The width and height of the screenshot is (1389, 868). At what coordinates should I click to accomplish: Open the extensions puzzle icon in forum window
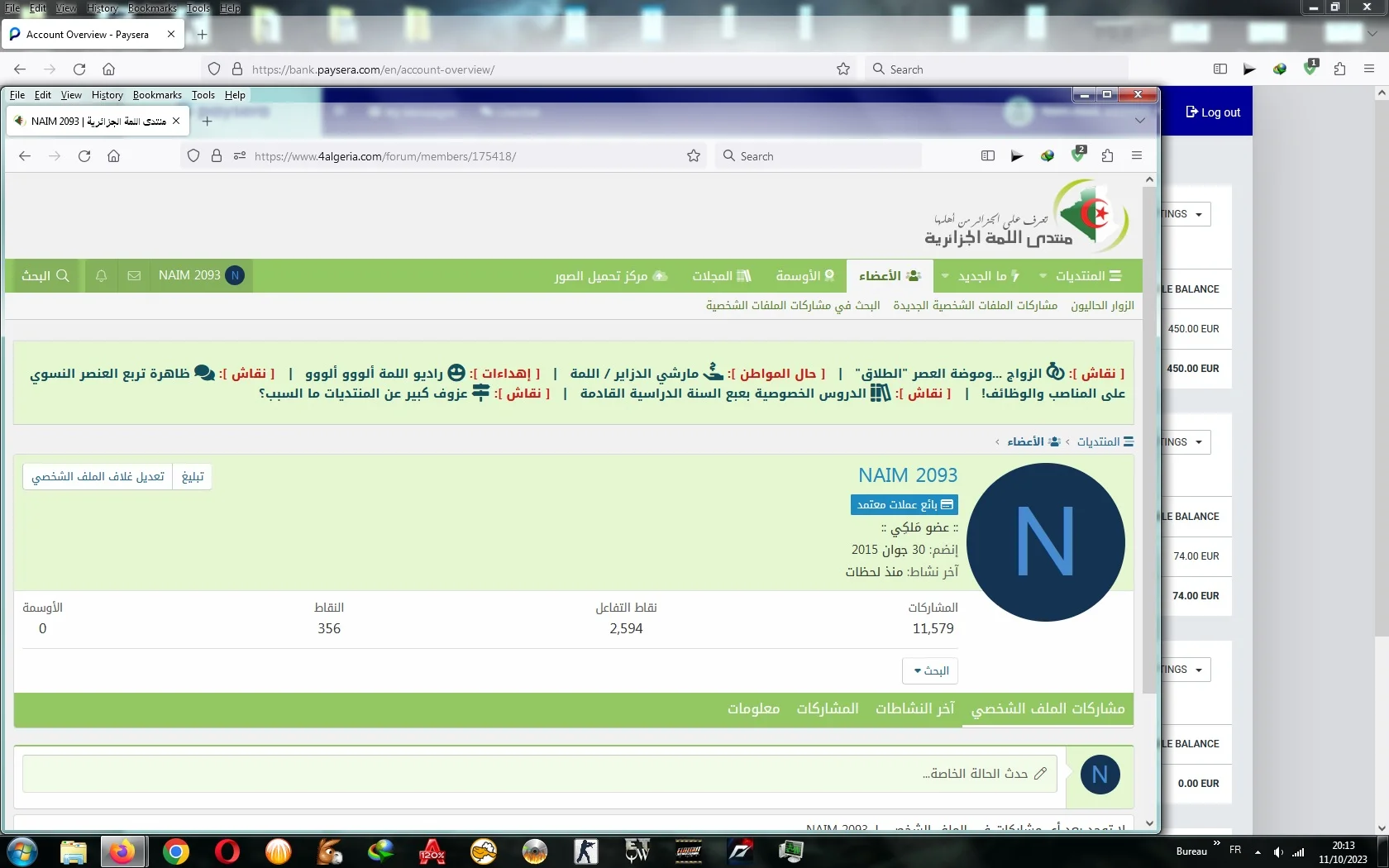tap(1108, 156)
